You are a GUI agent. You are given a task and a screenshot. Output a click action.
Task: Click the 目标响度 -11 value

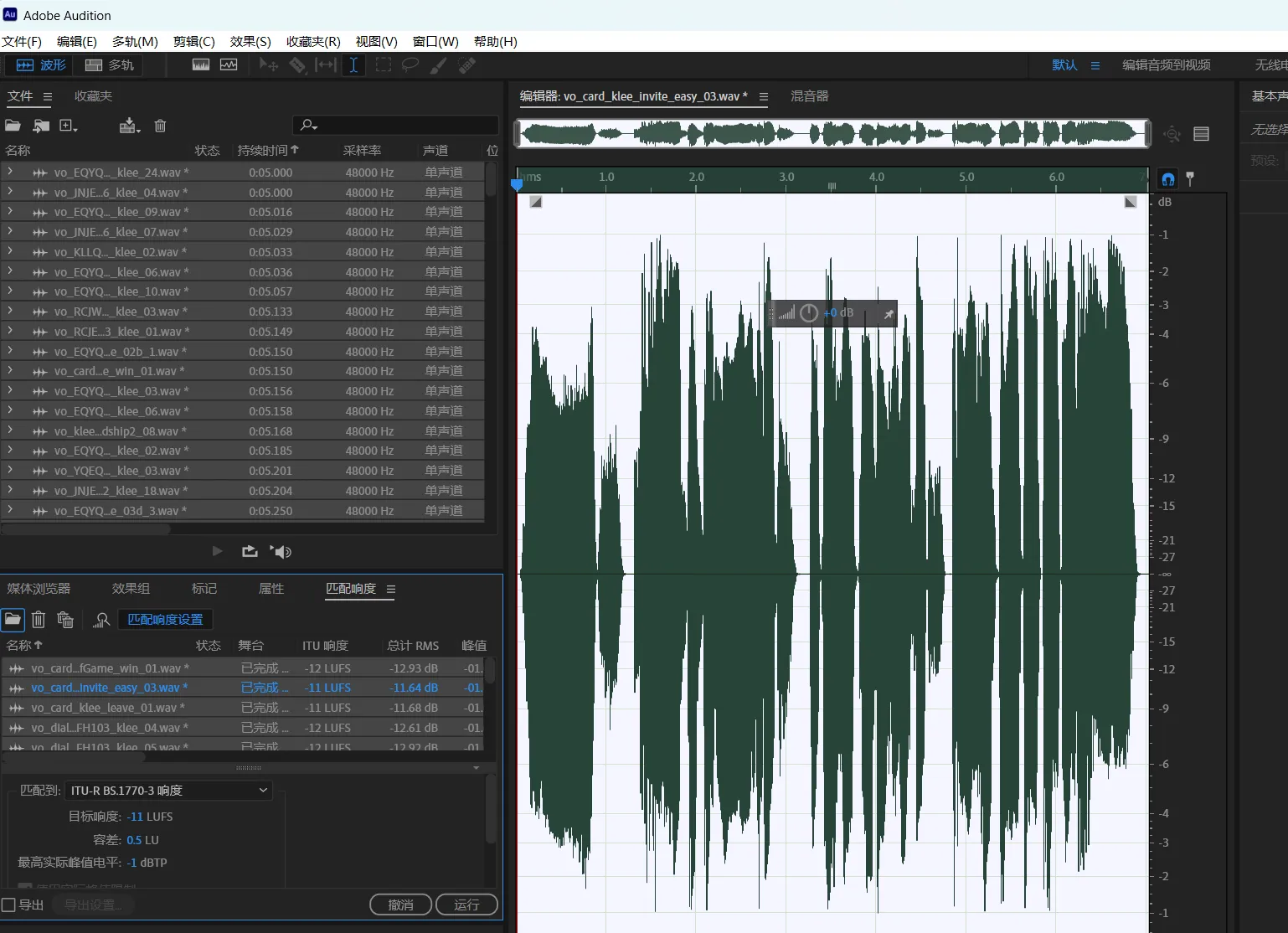pos(135,816)
